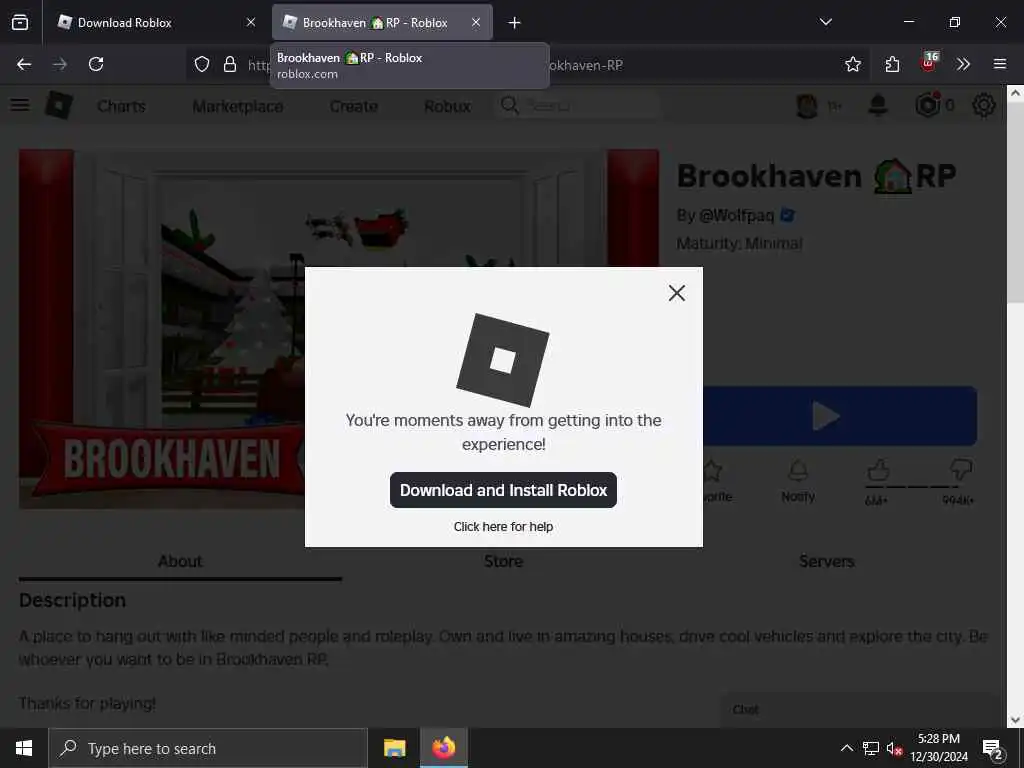The height and width of the screenshot is (768, 1024).
Task: Click Download and Install Roblox button
Action: (503, 490)
